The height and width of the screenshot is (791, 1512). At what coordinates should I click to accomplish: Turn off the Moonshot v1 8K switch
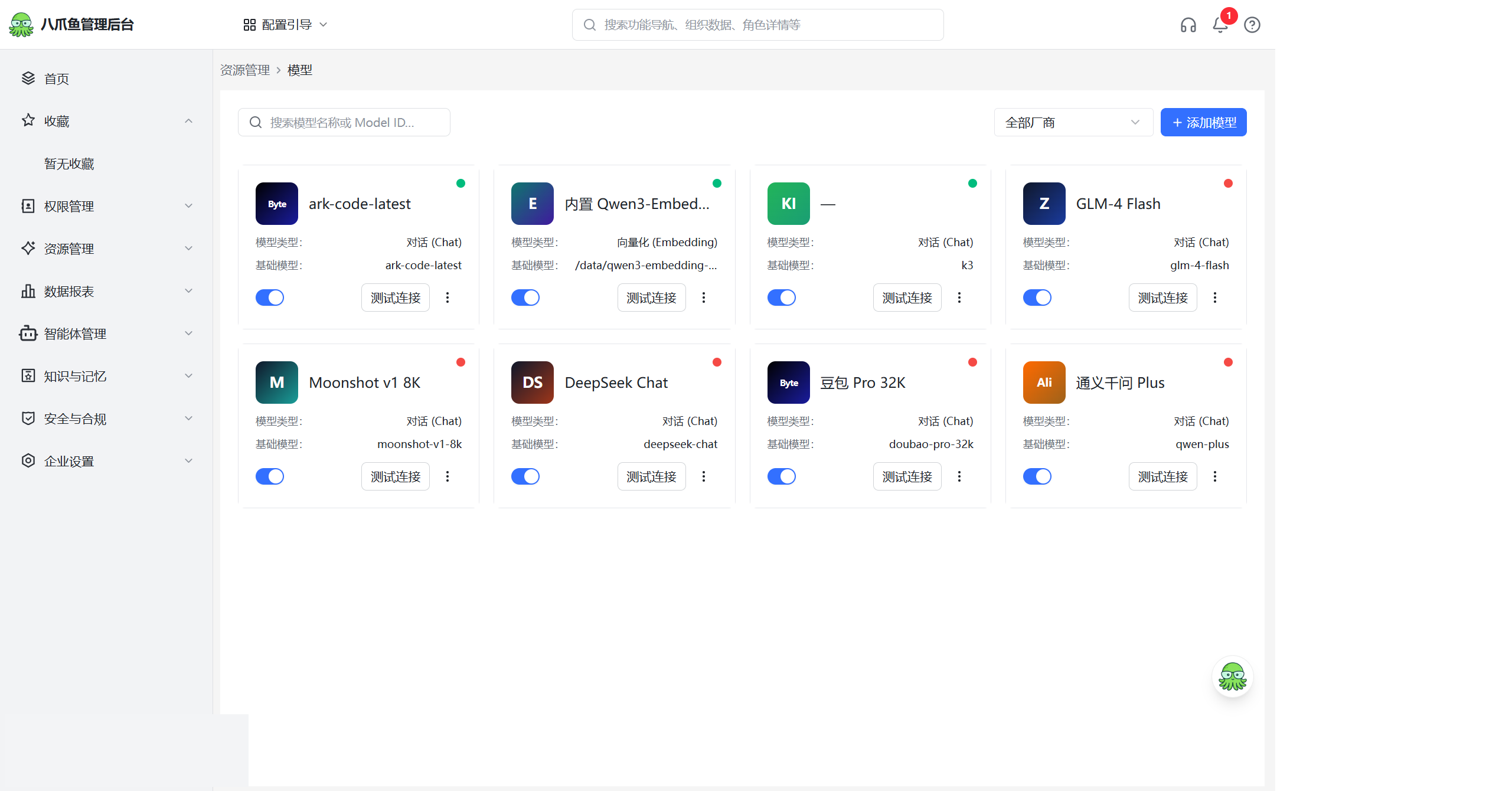pos(270,476)
